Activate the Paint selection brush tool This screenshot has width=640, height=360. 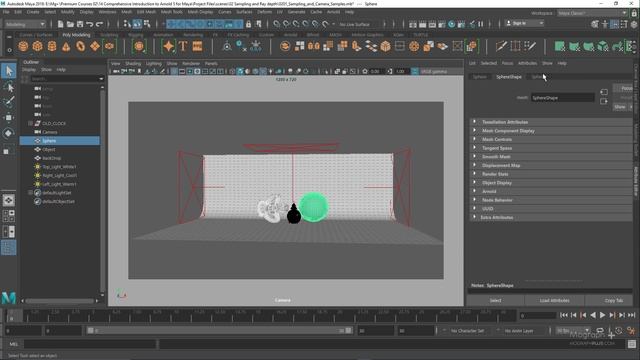click(9, 102)
